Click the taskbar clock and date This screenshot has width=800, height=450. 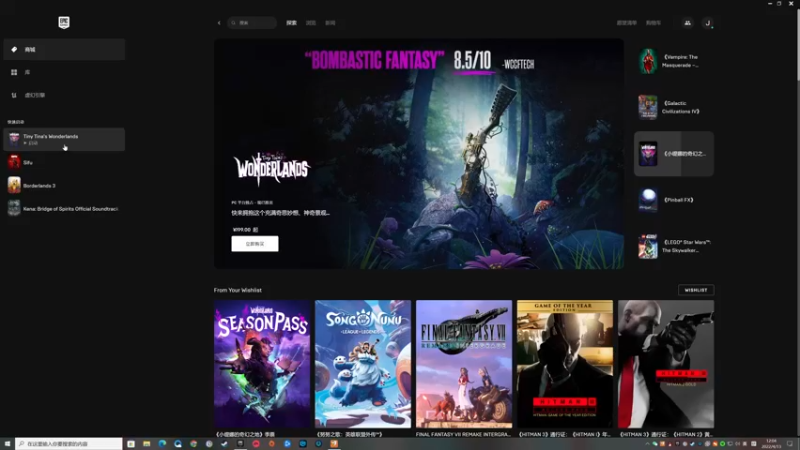[x=771, y=444]
